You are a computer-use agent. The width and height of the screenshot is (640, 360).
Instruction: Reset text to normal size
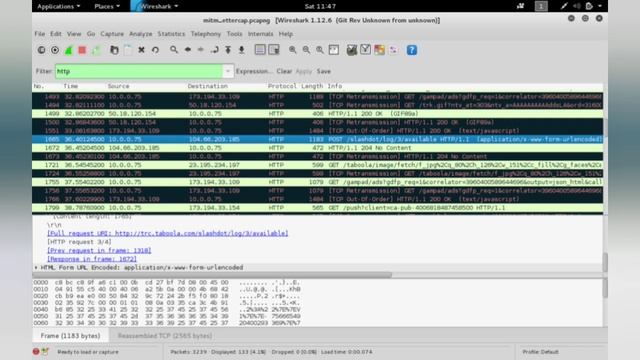click(320, 50)
